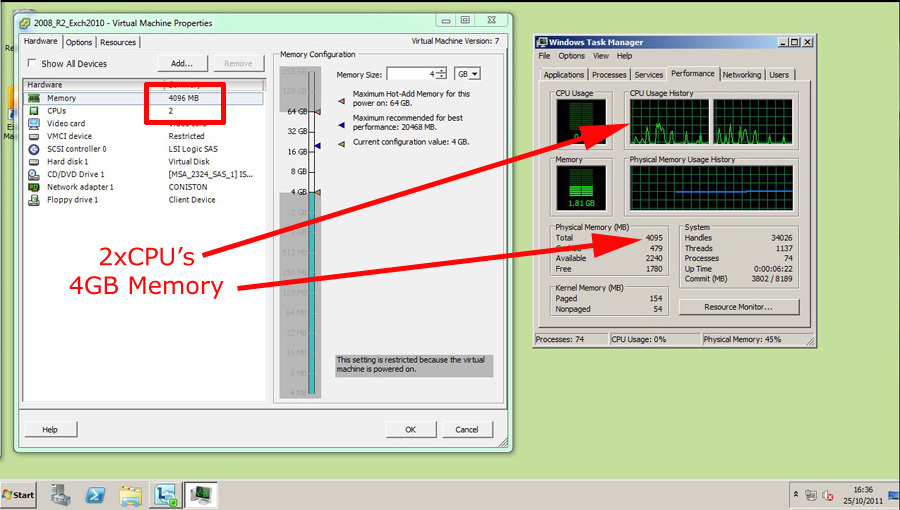
Task: Click the recommended maximum memory blue marker
Action: point(317,146)
